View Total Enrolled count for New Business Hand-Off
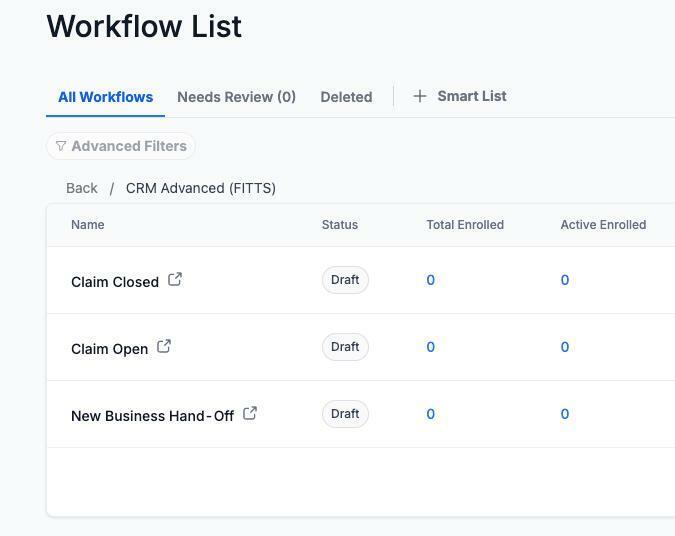The width and height of the screenshot is (675, 536). pos(430,414)
